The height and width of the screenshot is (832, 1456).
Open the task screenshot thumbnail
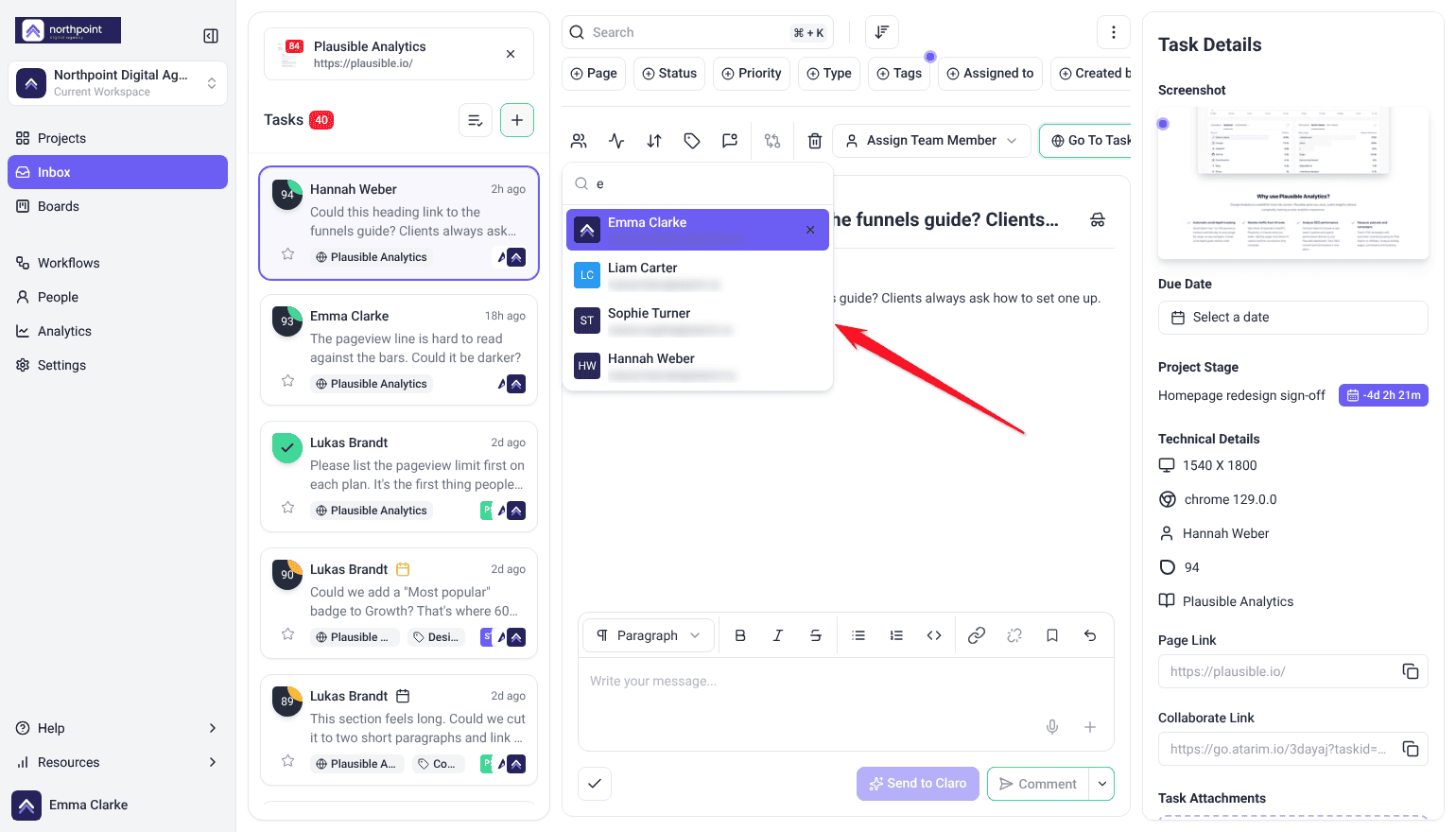click(1293, 183)
